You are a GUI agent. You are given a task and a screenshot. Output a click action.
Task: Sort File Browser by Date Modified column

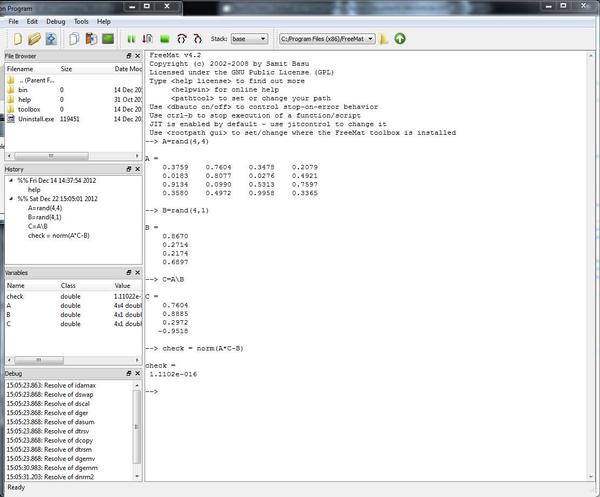coord(128,69)
